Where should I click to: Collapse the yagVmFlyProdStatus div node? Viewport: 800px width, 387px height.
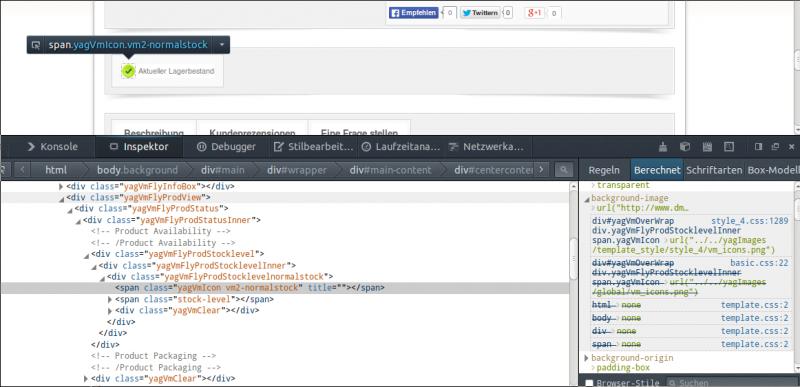click(70, 210)
